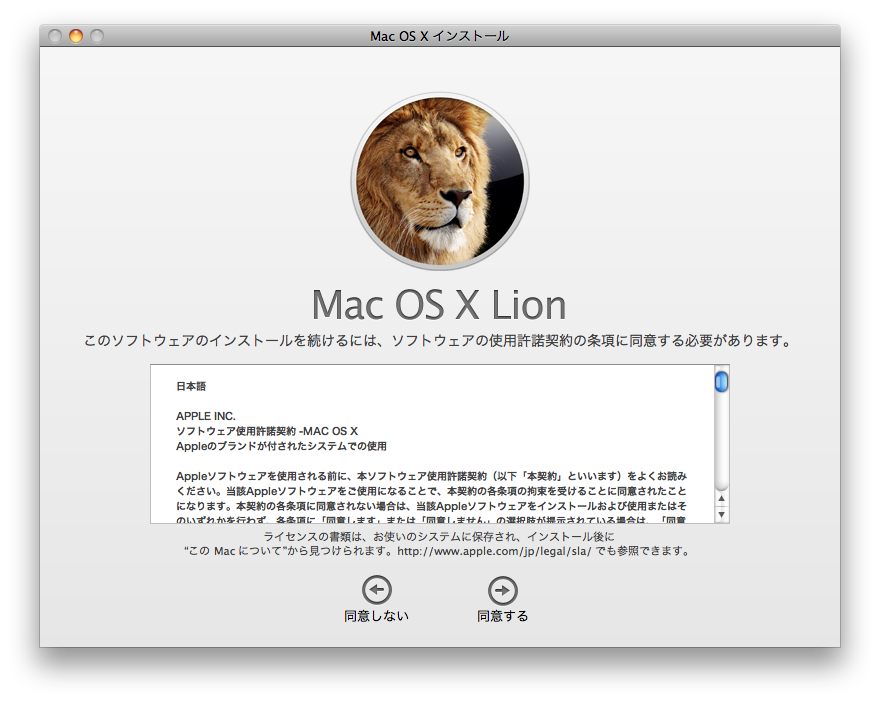Viewport: 880px width, 702px height.
Task: Click the Mac OS X インストール window title
Action: point(439,36)
